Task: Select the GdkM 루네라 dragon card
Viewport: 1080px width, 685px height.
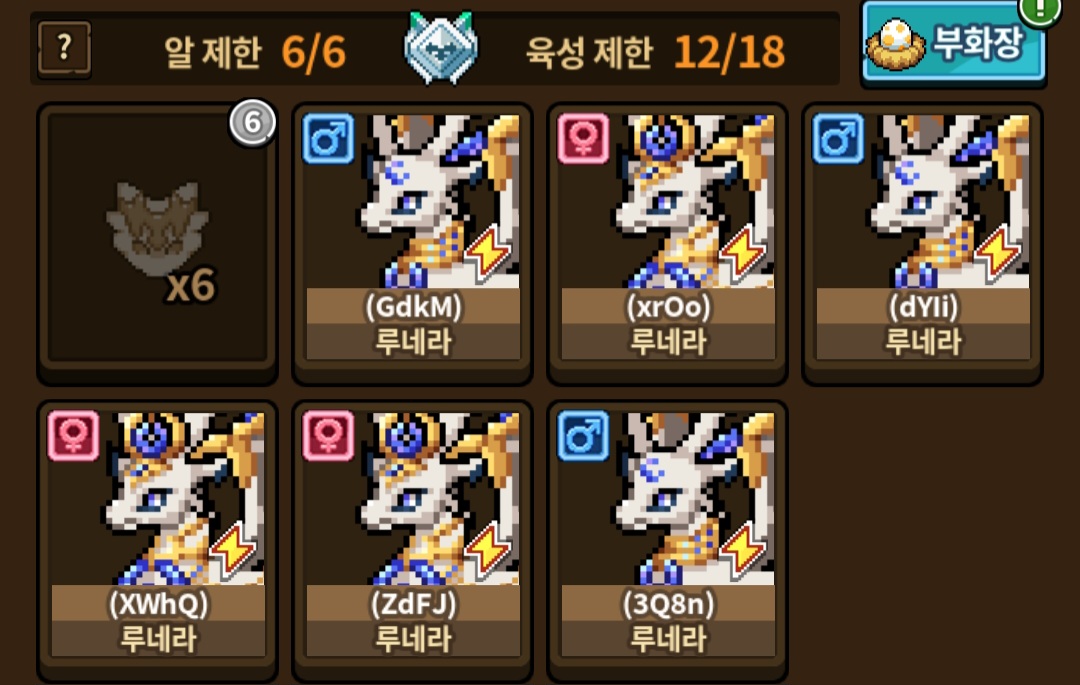Action: (413, 242)
